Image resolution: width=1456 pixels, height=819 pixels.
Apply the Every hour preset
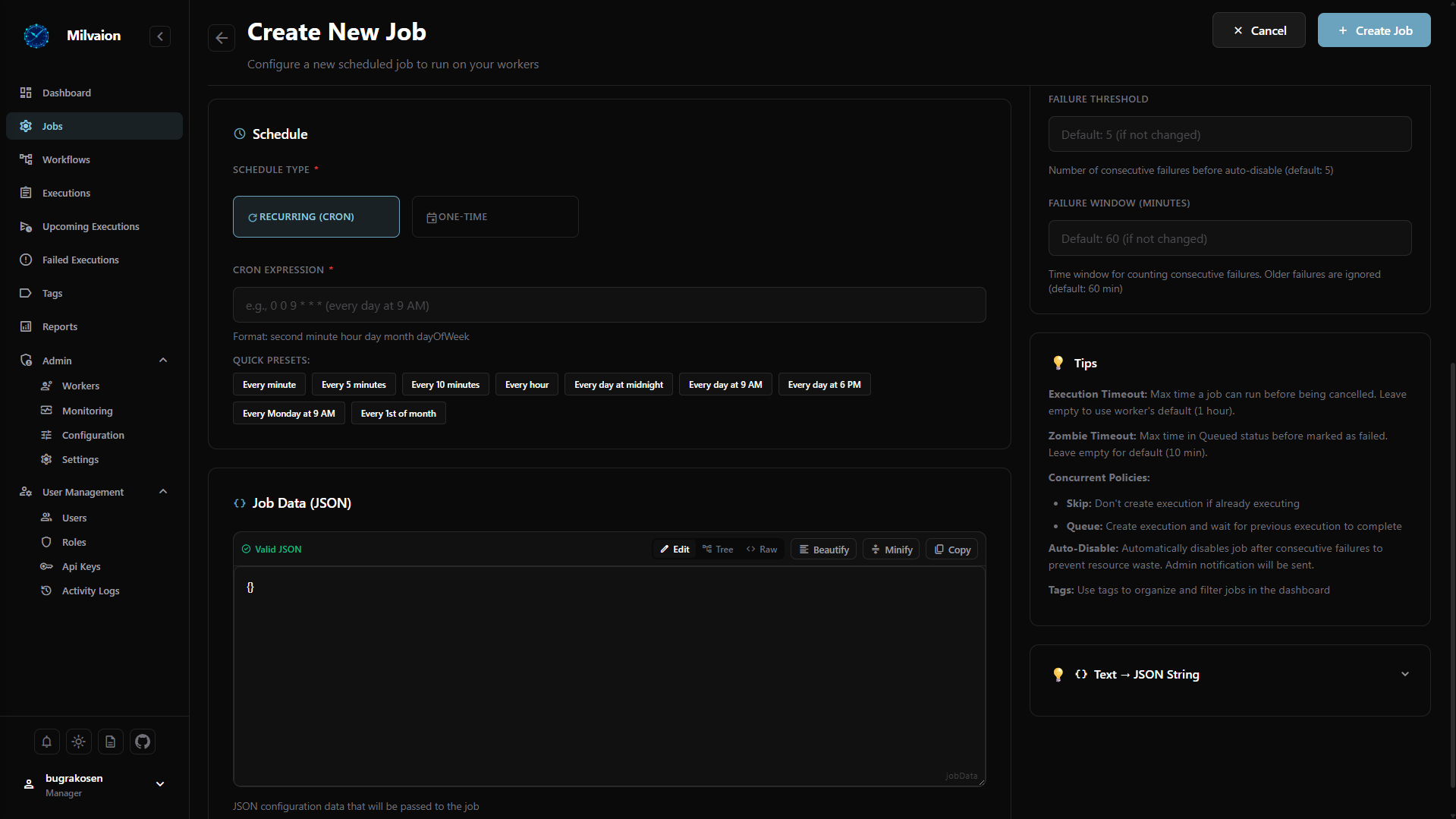click(527, 385)
